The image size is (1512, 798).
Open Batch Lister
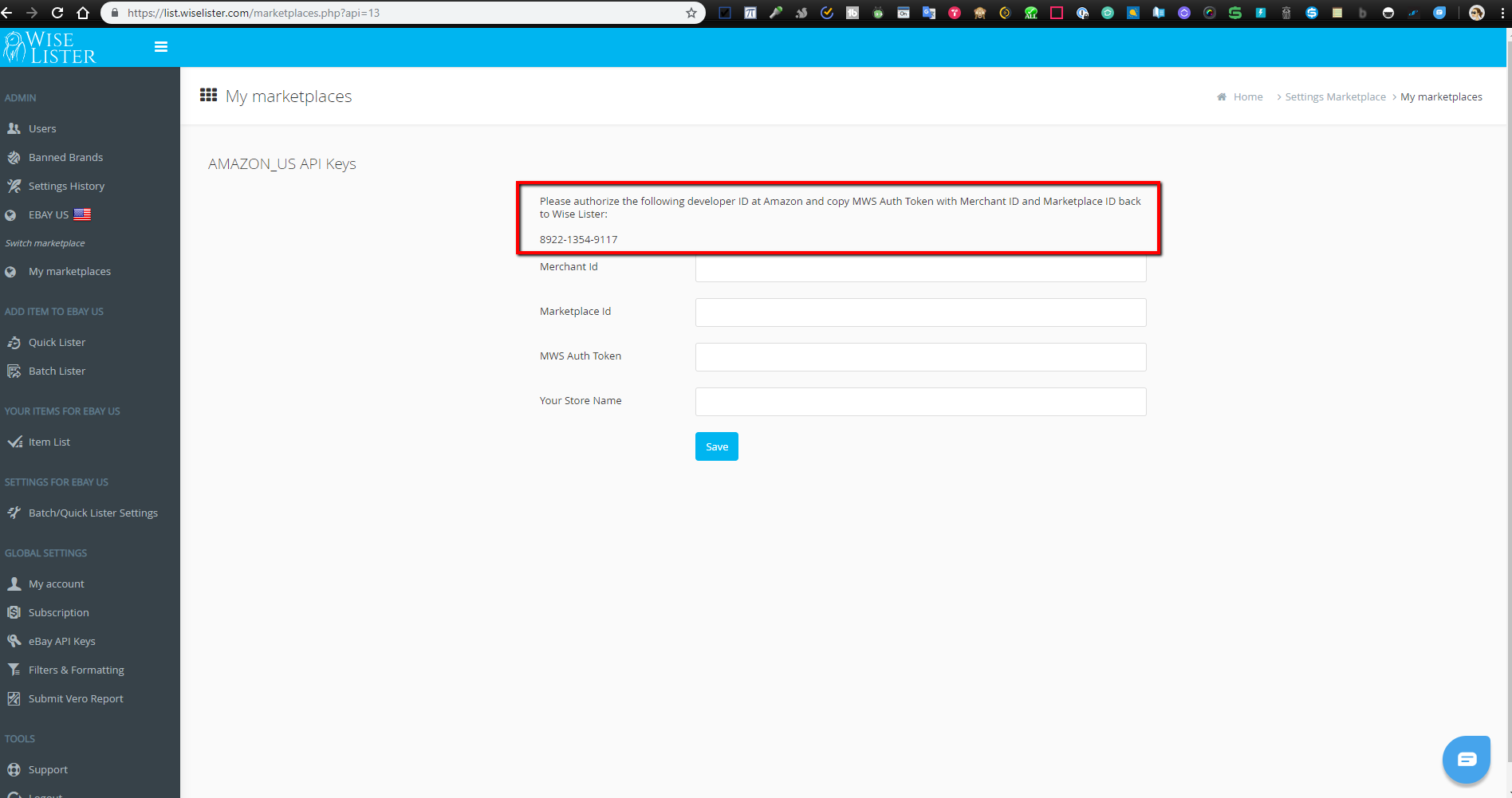[x=57, y=371]
